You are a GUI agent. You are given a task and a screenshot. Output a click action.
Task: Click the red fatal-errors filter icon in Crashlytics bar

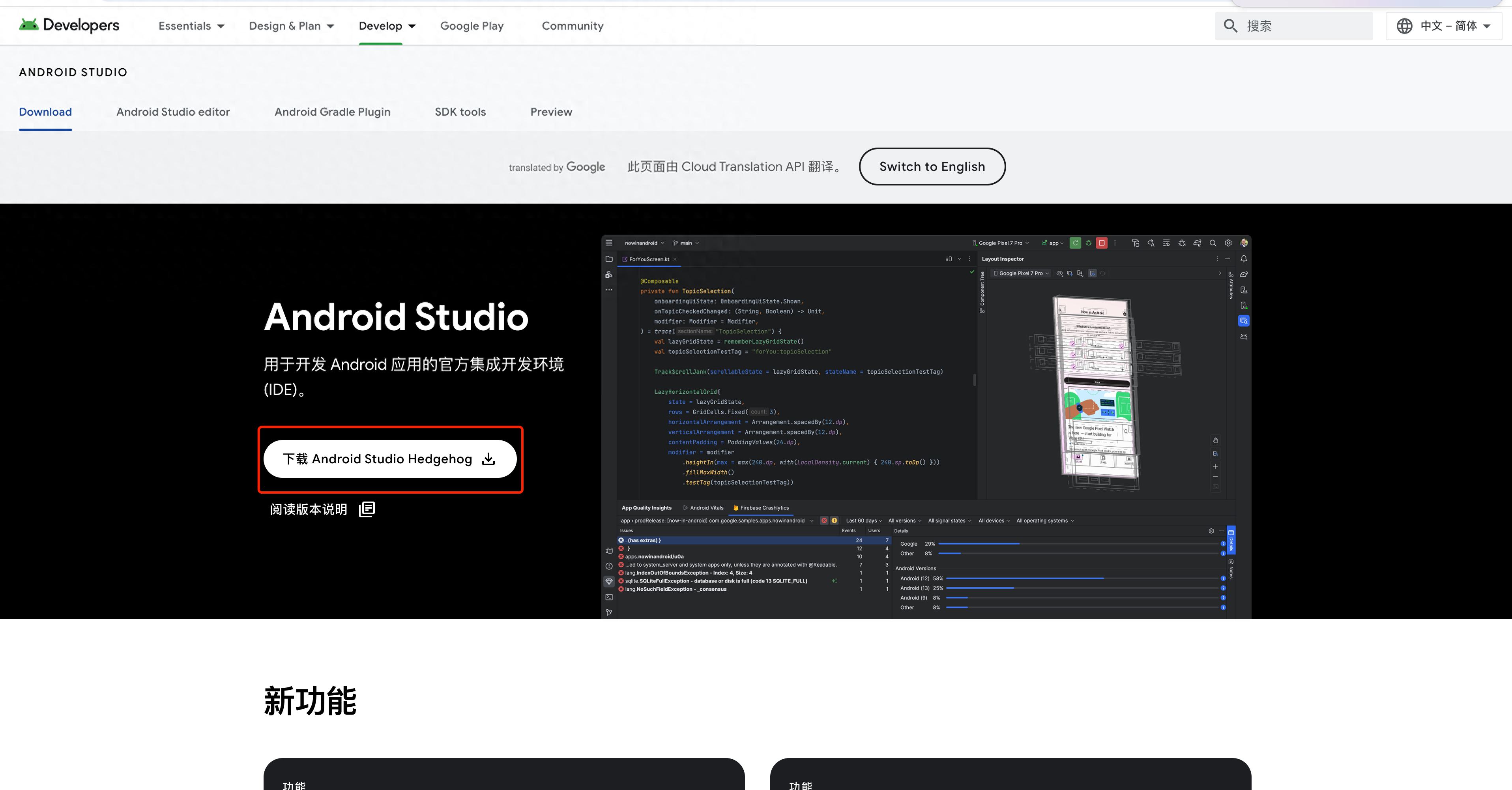pyautogui.click(x=824, y=520)
